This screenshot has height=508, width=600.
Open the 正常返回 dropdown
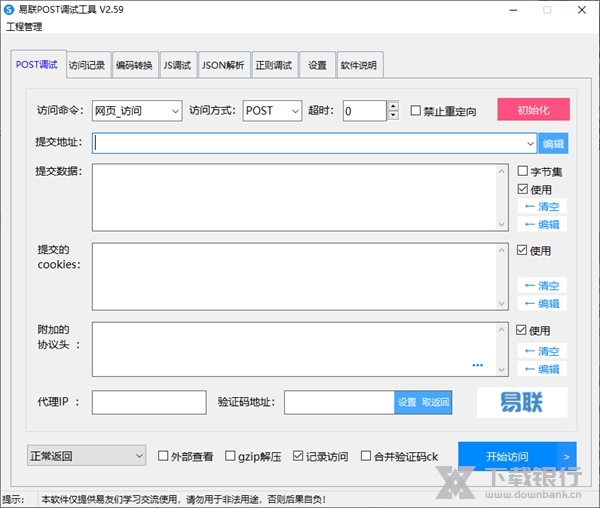(x=86, y=456)
